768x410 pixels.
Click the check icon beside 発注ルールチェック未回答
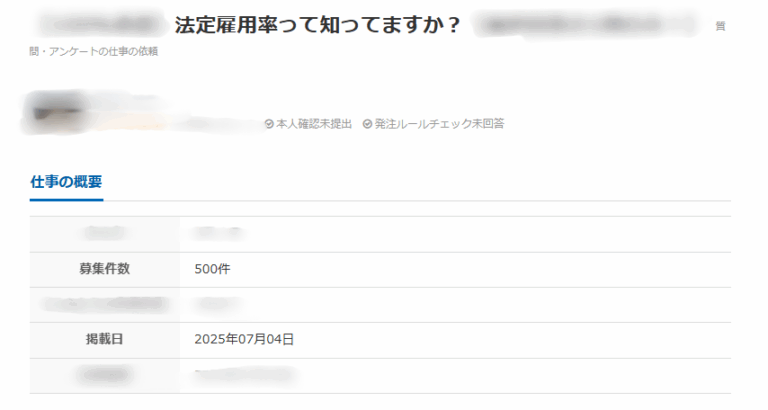367,124
